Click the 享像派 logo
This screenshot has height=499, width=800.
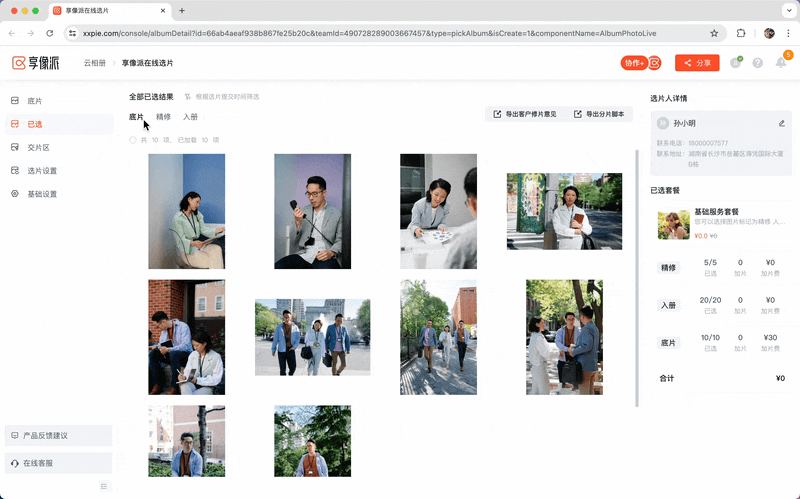click(35, 63)
